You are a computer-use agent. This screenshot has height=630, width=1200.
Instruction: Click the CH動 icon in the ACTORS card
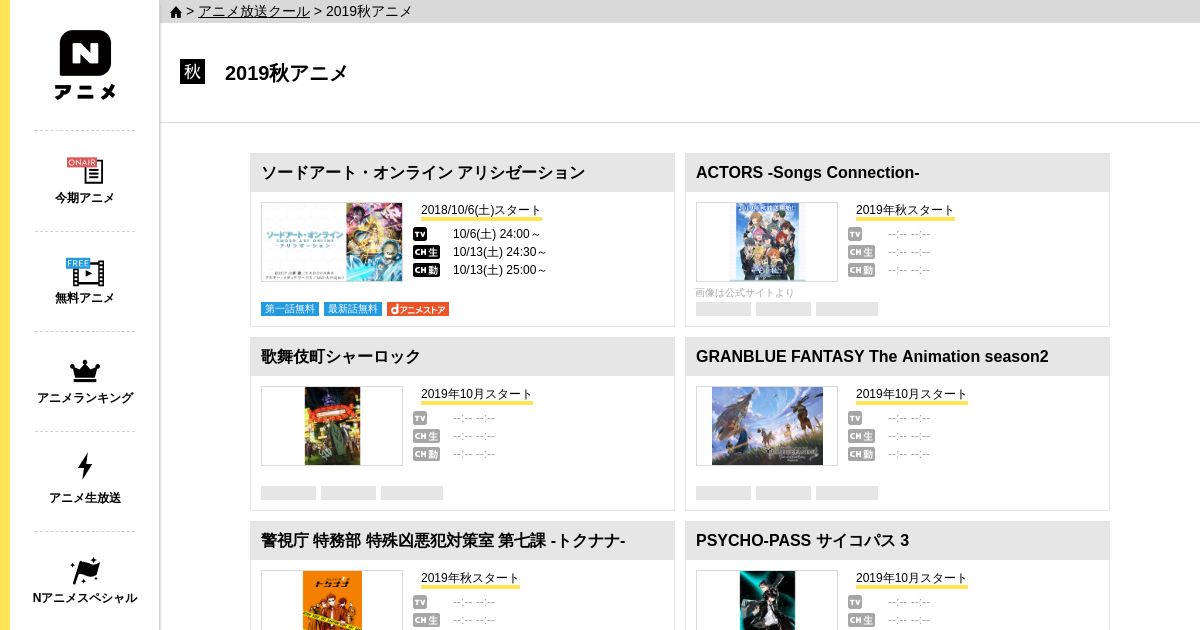861,270
